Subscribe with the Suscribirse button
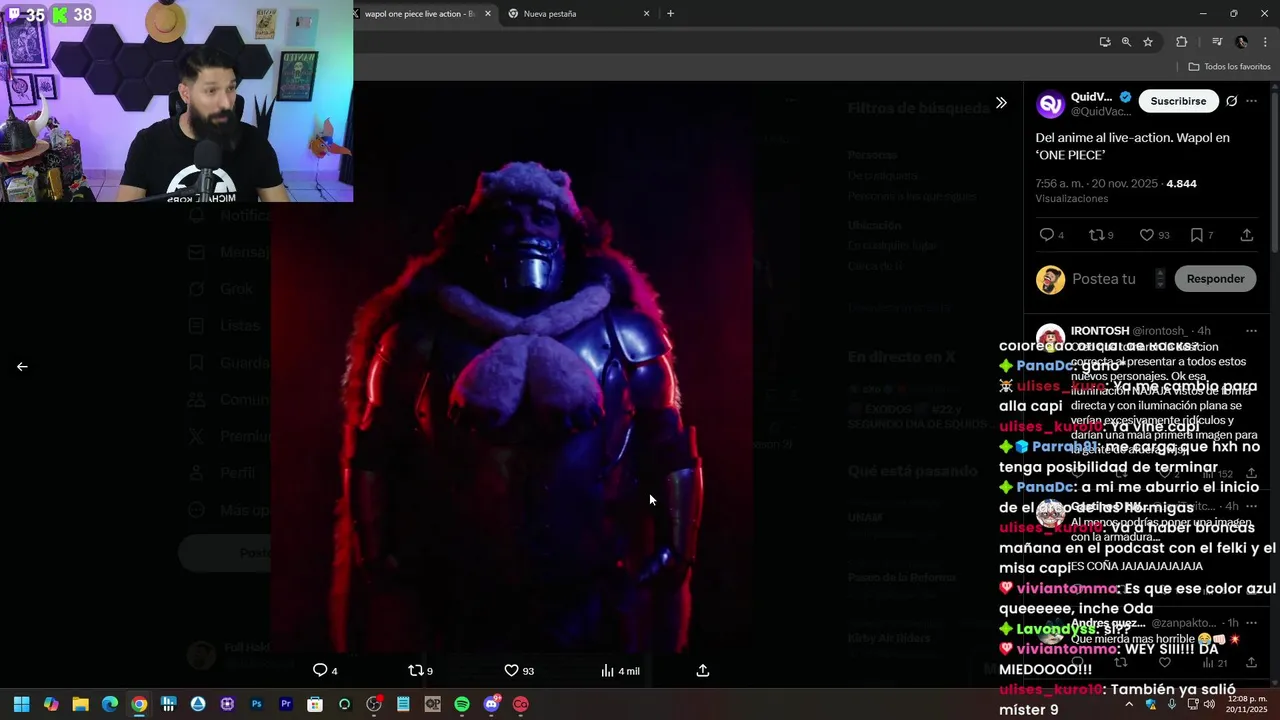Screen dimensions: 1280x720 1178,101
